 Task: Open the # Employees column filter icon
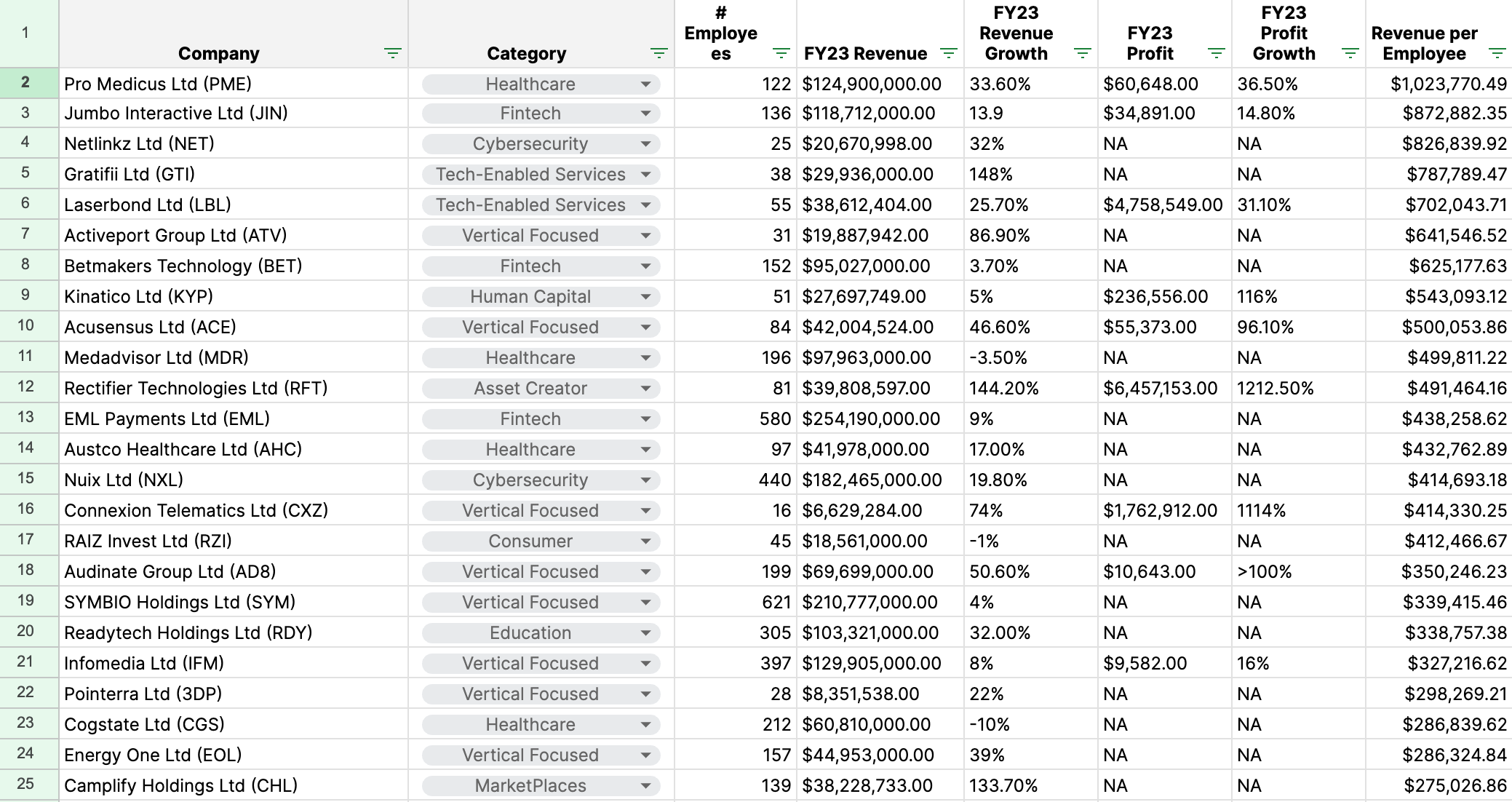781,53
